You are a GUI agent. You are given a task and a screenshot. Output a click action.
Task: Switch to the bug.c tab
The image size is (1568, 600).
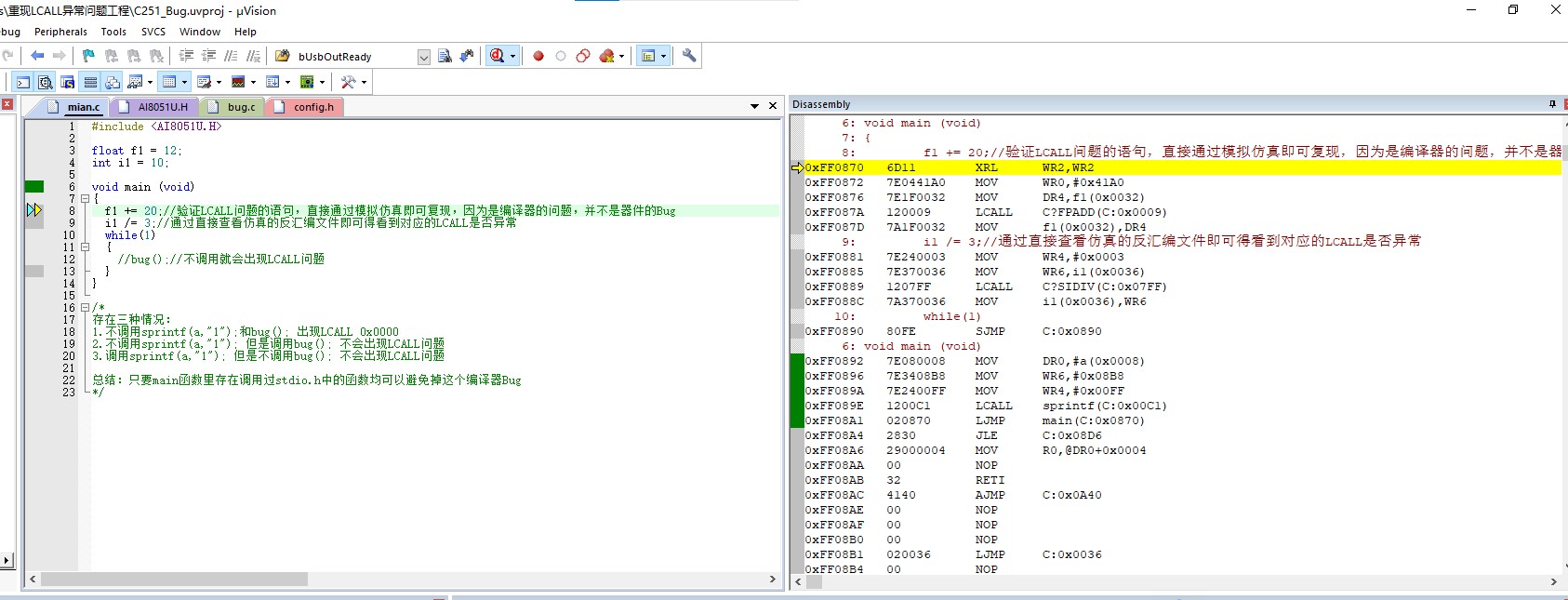233,107
